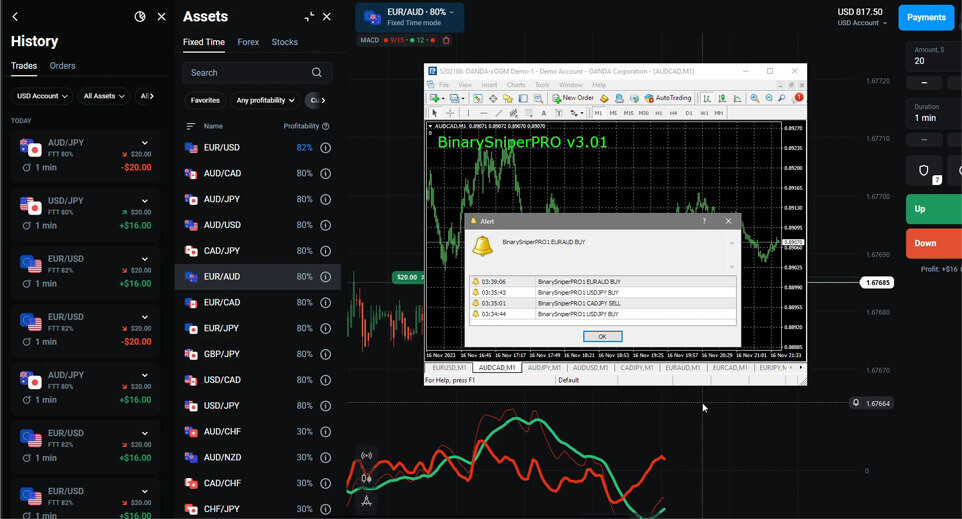Click the help question mark in Alert dialog
Viewport: 962px width, 519px height.
(x=704, y=221)
